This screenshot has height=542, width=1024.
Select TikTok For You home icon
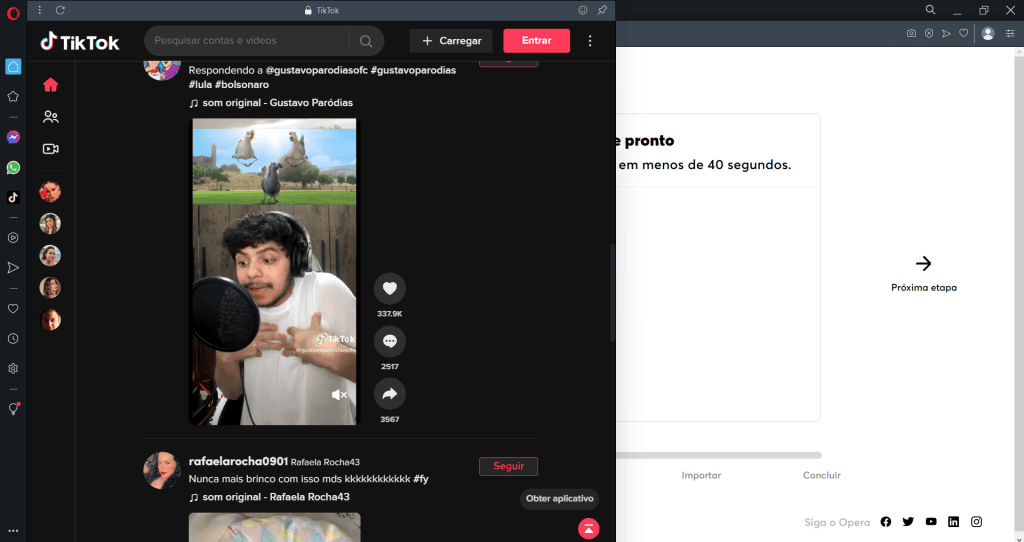pyautogui.click(x=50, y=85)
